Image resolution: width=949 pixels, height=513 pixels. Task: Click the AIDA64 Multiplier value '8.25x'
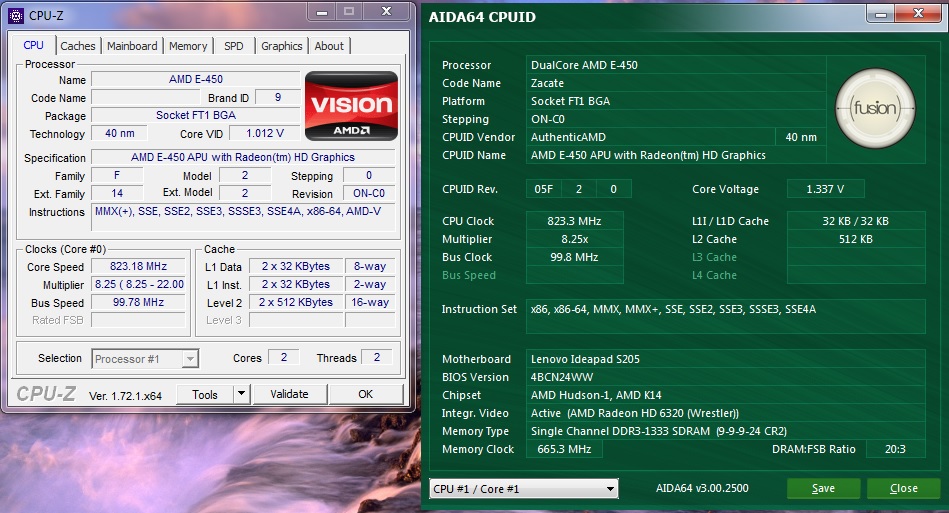pos(574,240)
